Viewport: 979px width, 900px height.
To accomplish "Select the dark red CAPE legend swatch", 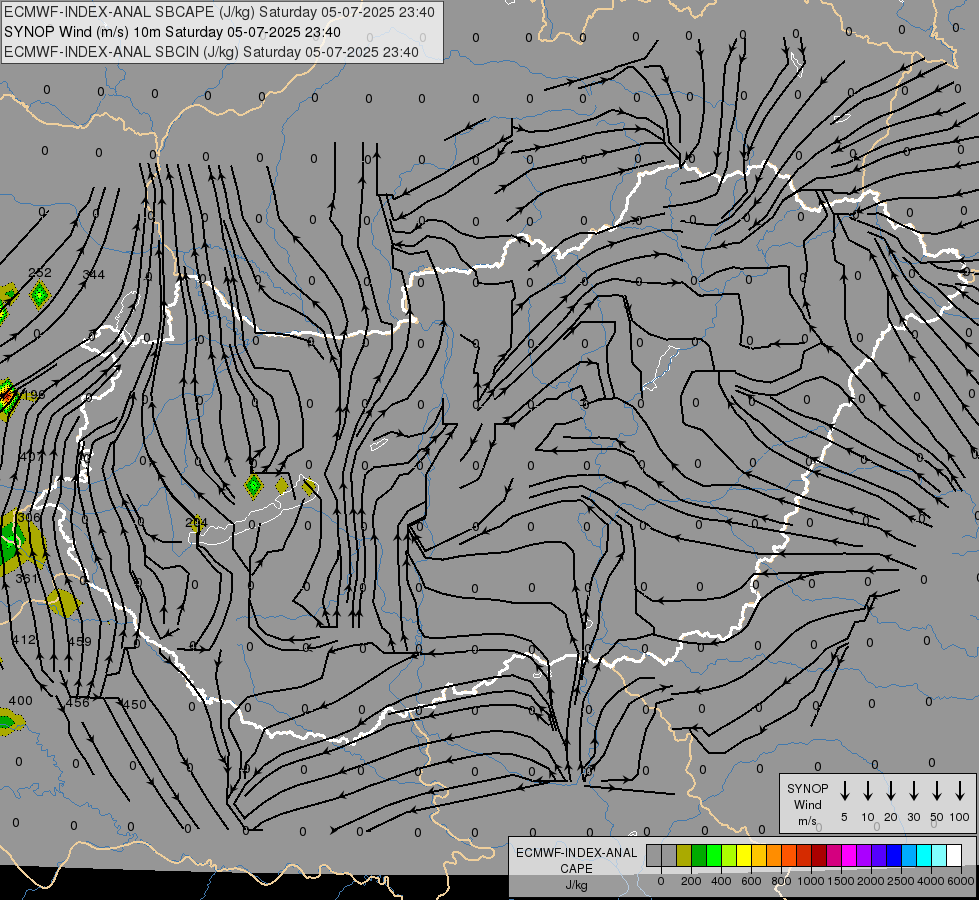I will pyautogui.click(x=819, y=855).
